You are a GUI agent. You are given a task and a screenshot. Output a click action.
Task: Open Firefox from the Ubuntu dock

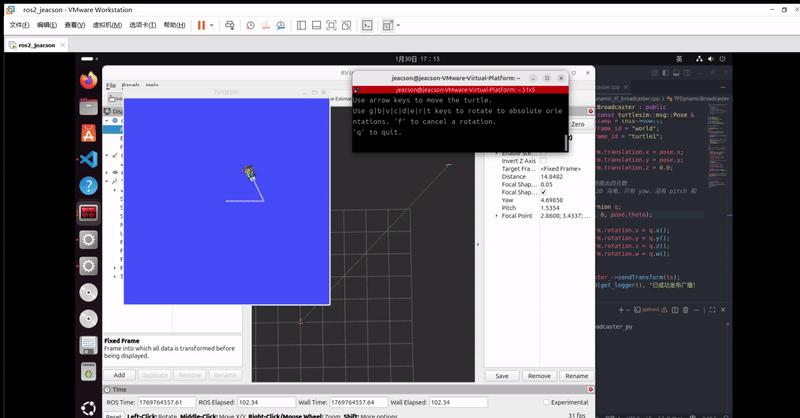[x=88, y=79]
